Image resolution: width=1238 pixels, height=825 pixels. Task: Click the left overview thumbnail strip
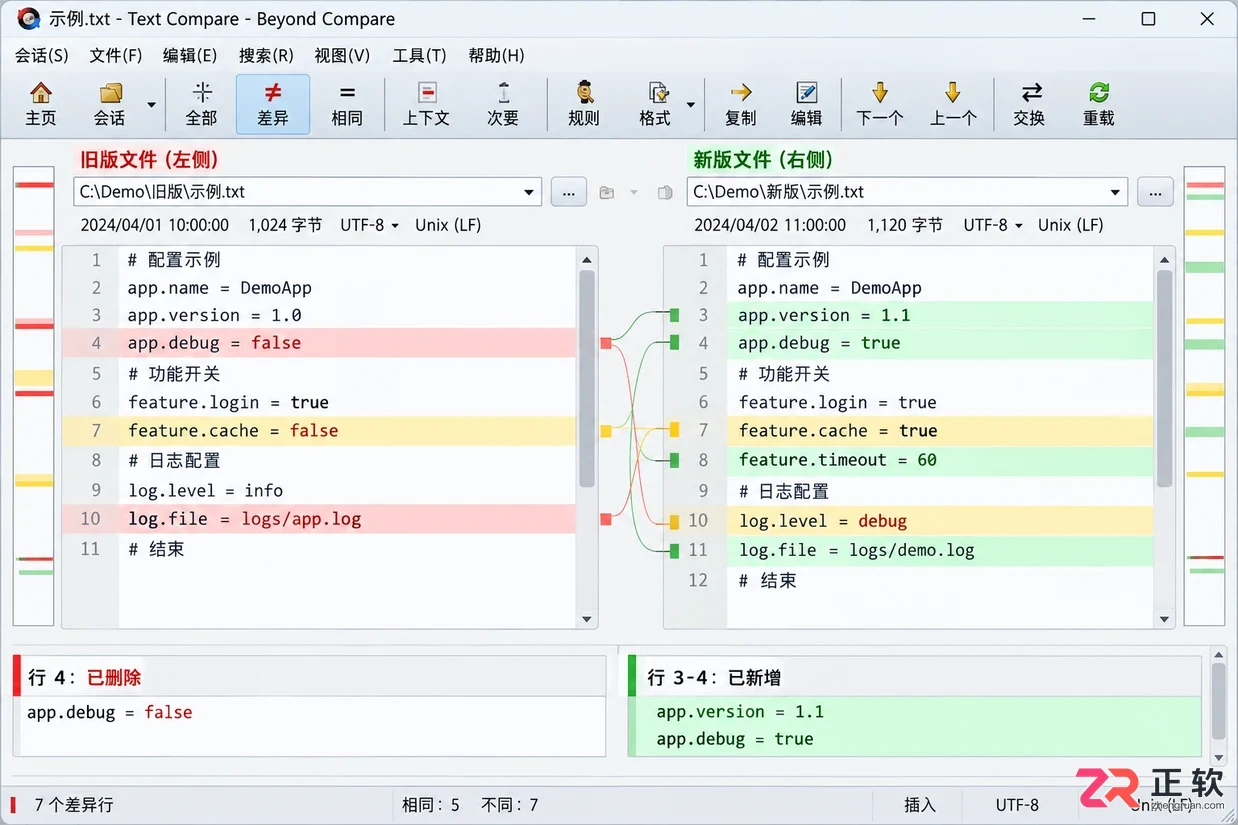(x=34, y=396)
